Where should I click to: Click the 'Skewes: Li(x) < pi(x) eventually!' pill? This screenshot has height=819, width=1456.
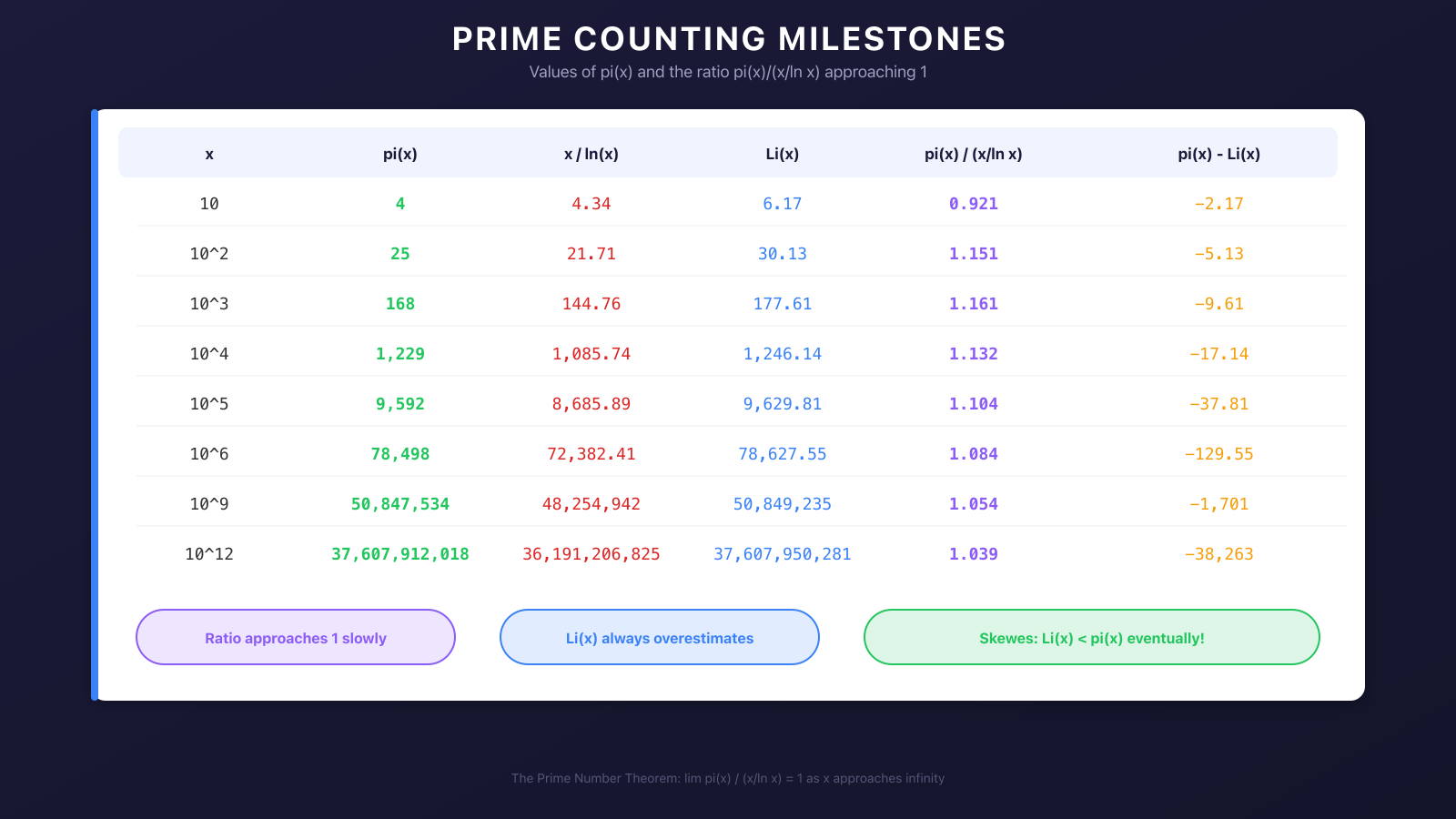(x=1091, y=638)
